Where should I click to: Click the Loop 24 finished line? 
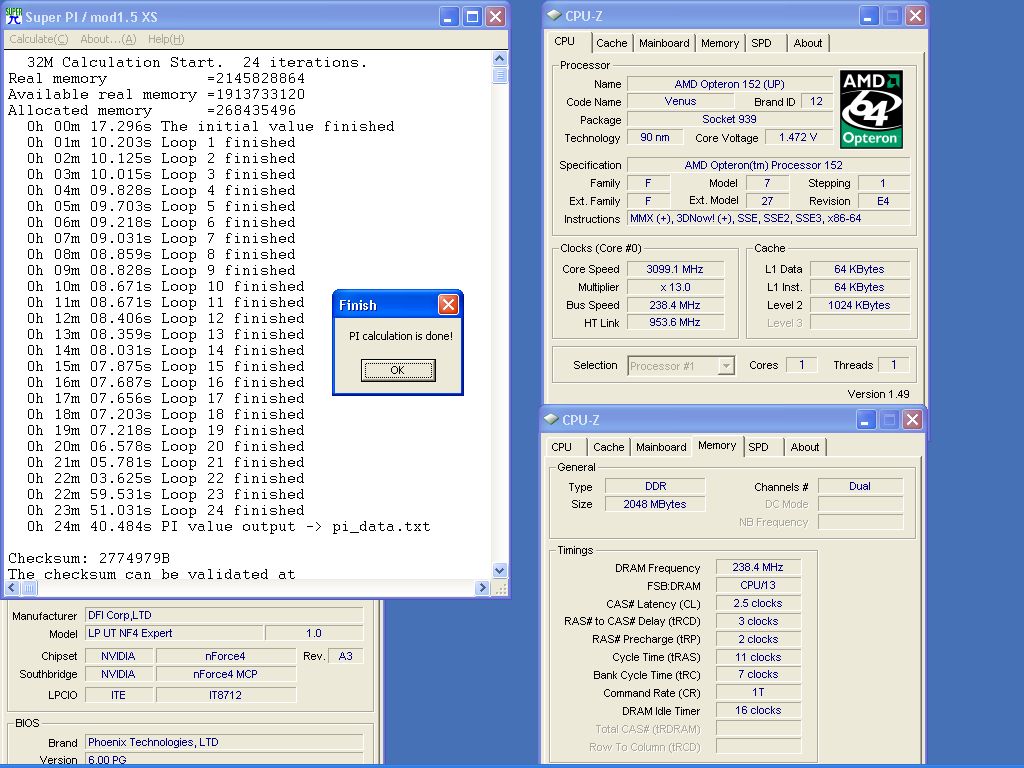(x=165, y=511)
